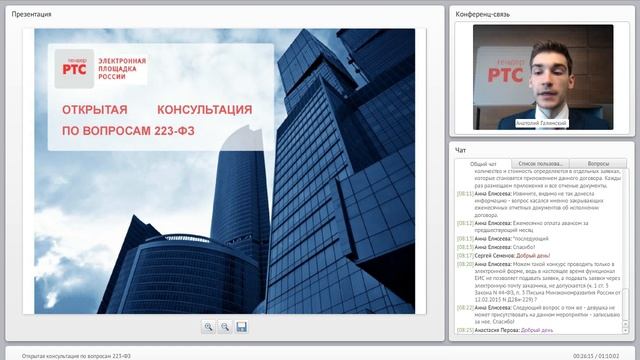Viewport: 640px width, 360px height.
Task: Switch to the Общий чат tab
Action: pos(483,164)
